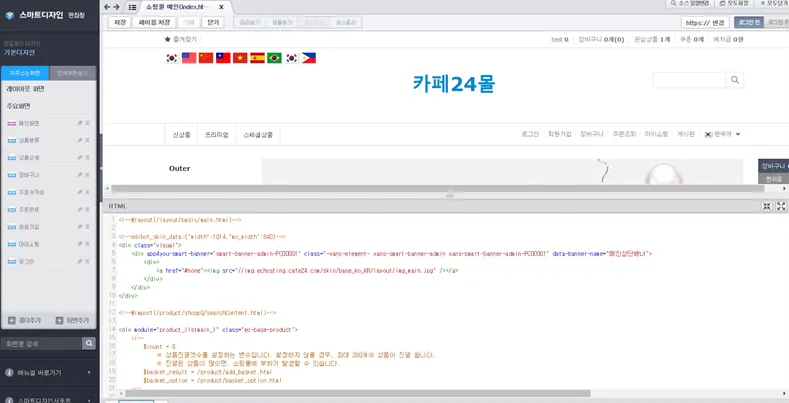Screen dimensions: 789x403
Task: Open the 메인화면 screen in the sidebar
Action: [29, 123]
